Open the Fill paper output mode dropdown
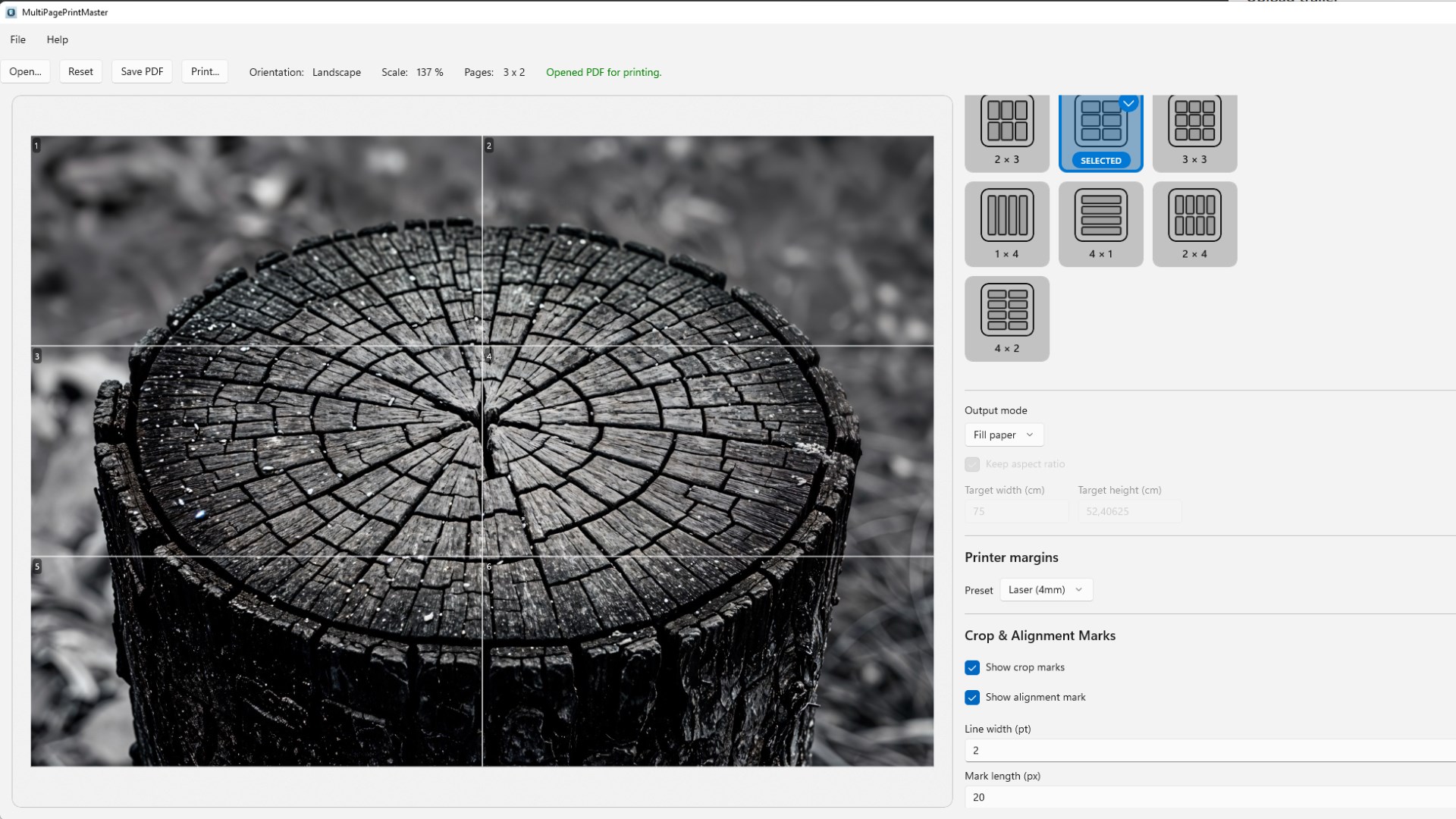The width and height of the screenshot is (1456, 819). (x=1003, y=435)
